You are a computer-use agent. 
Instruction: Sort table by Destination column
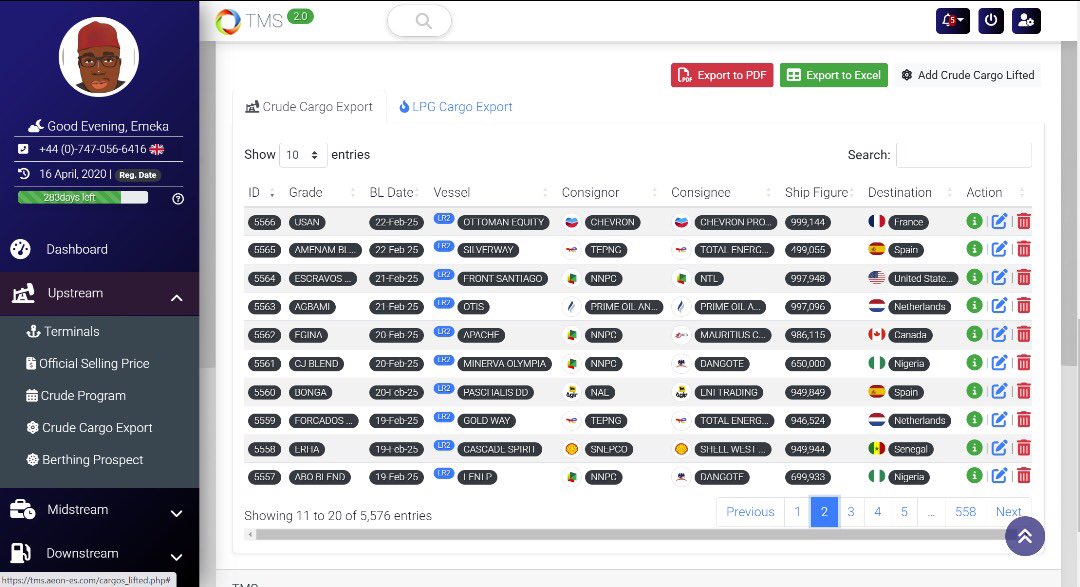(x=909, y=192)
